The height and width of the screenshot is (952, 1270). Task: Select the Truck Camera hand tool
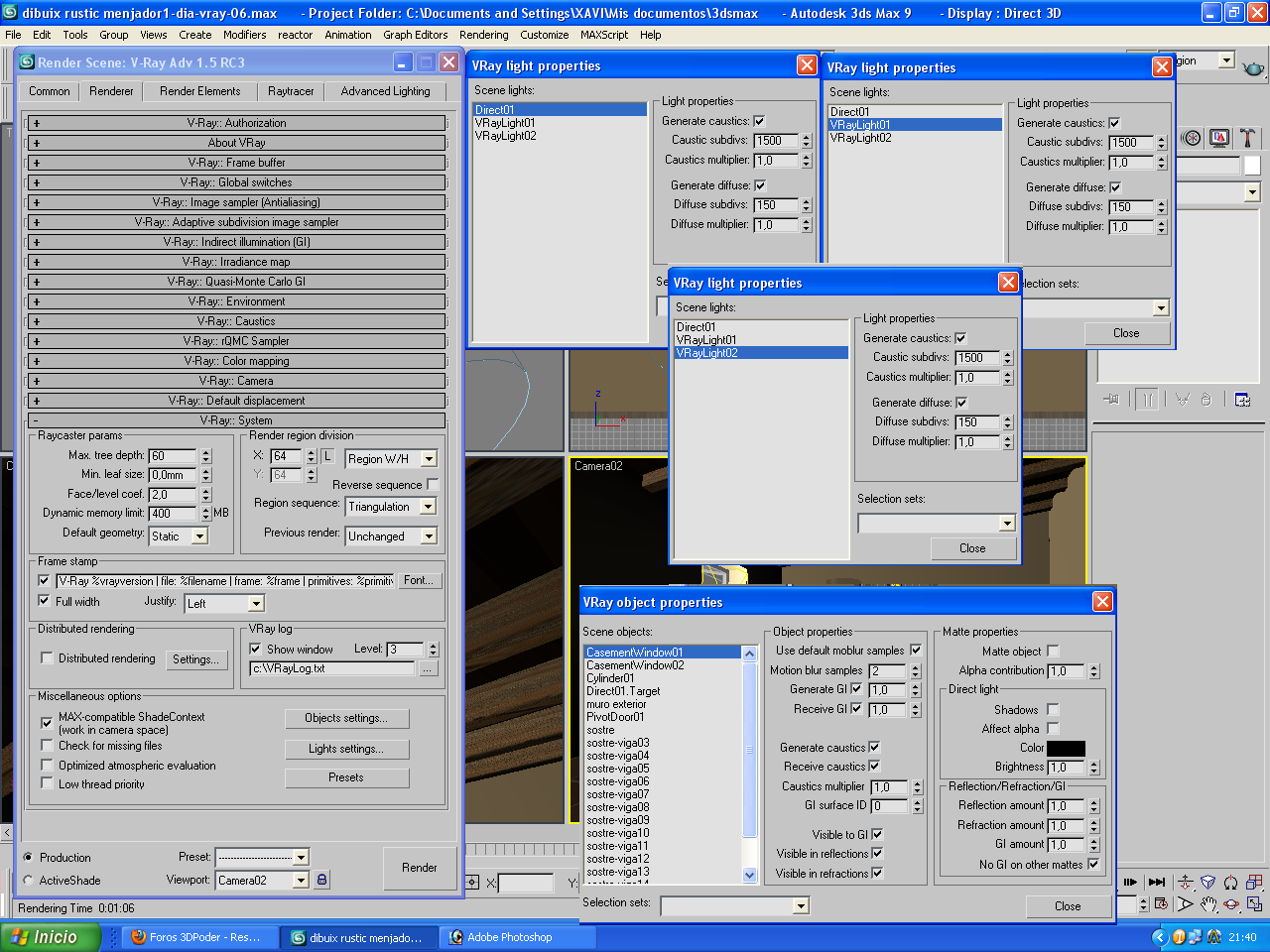pos(1208,904)
